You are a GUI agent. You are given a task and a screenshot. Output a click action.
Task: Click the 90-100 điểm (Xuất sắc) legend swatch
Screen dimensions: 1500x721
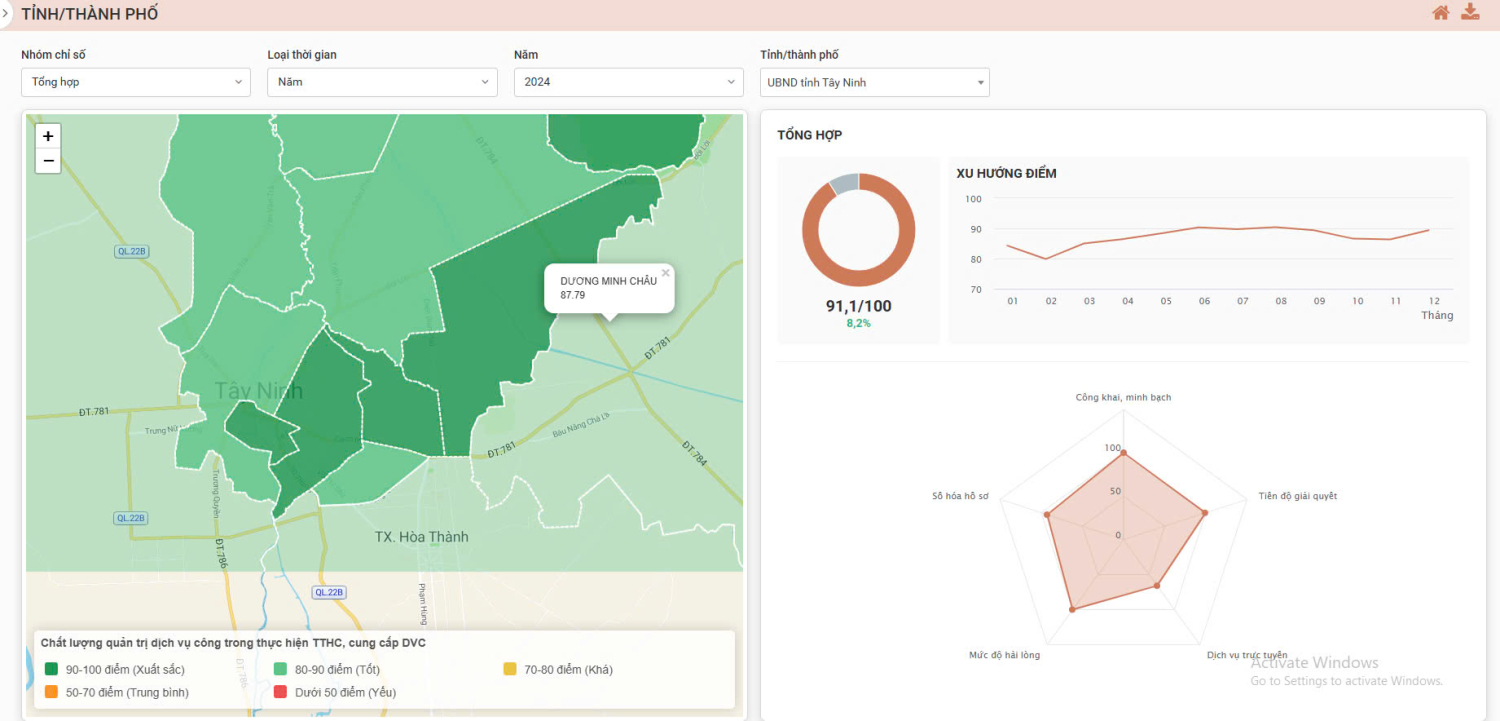(51, 669)
